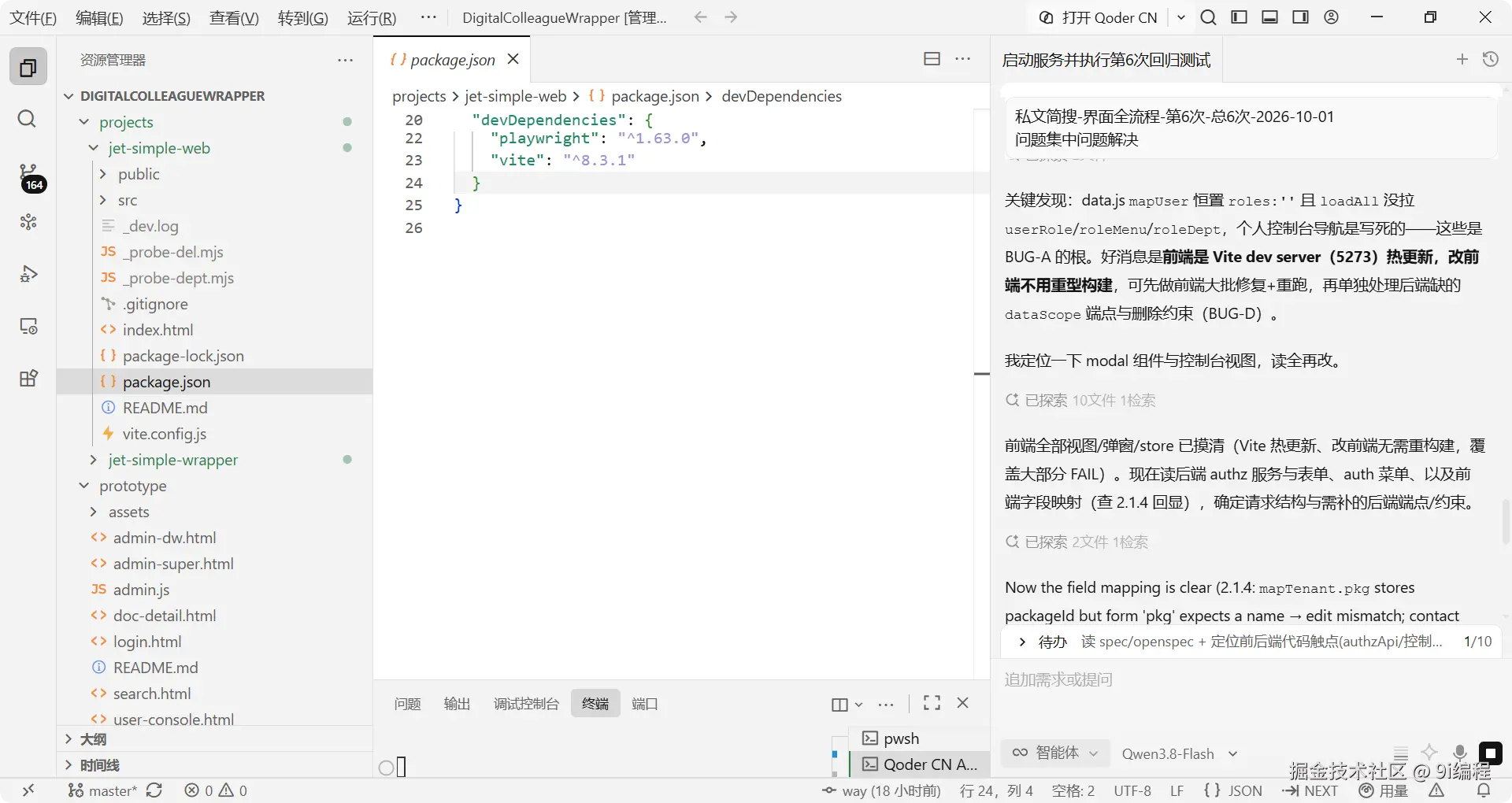Toggle the primary side bar layout button
Image resolution: width=1512 pixels, height=803 pixels.
(1240, 17)
